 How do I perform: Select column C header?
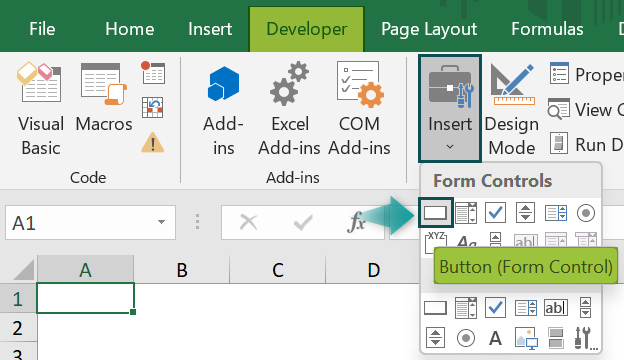[278, 270]
